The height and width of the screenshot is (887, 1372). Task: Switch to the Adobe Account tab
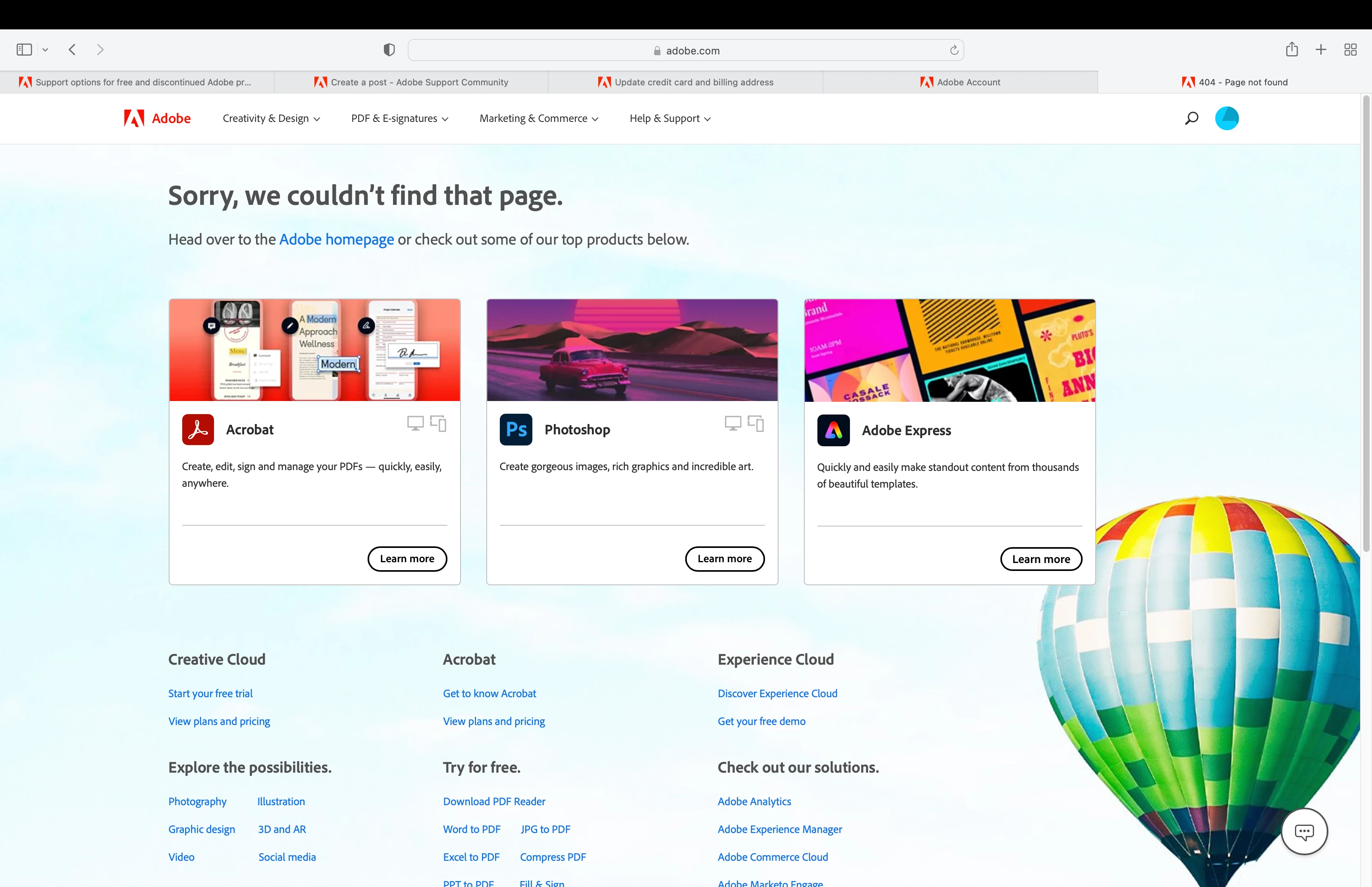(x=960, y=82)
